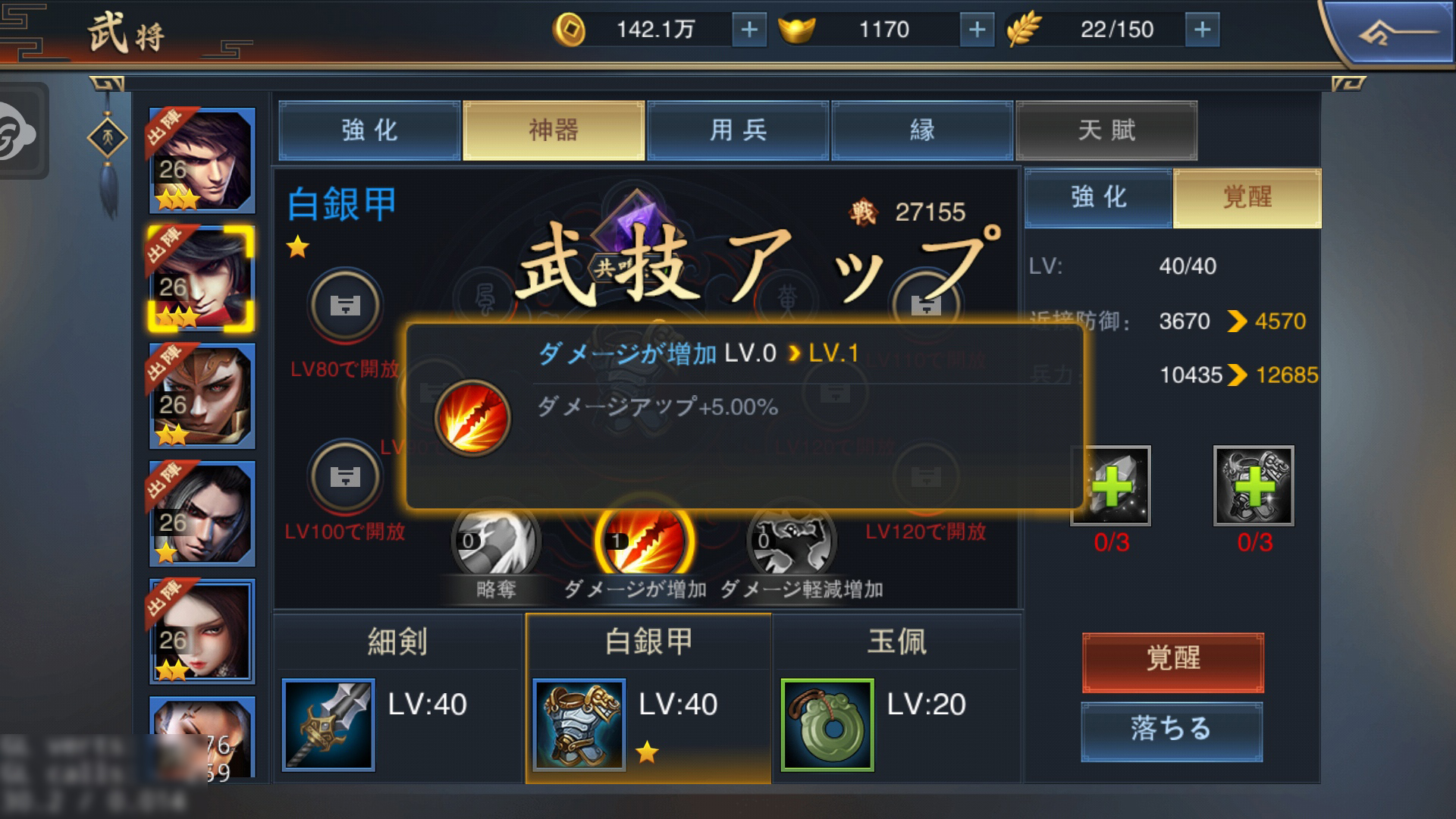
Task: Add armor piece material slot
Action: tap(1254, 486)
